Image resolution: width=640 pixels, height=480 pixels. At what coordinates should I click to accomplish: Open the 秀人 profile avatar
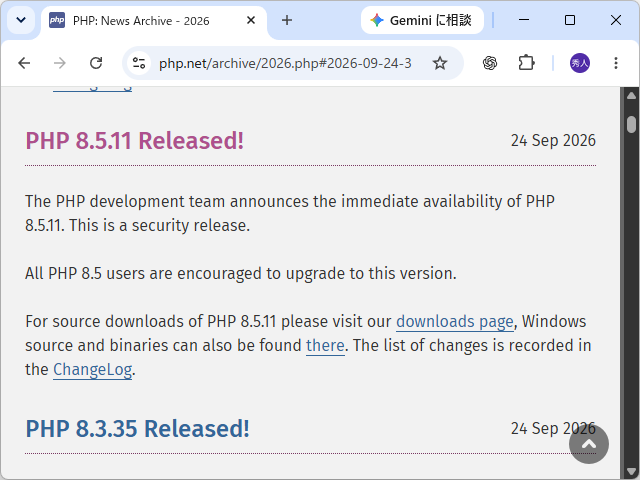coord(580,63)
